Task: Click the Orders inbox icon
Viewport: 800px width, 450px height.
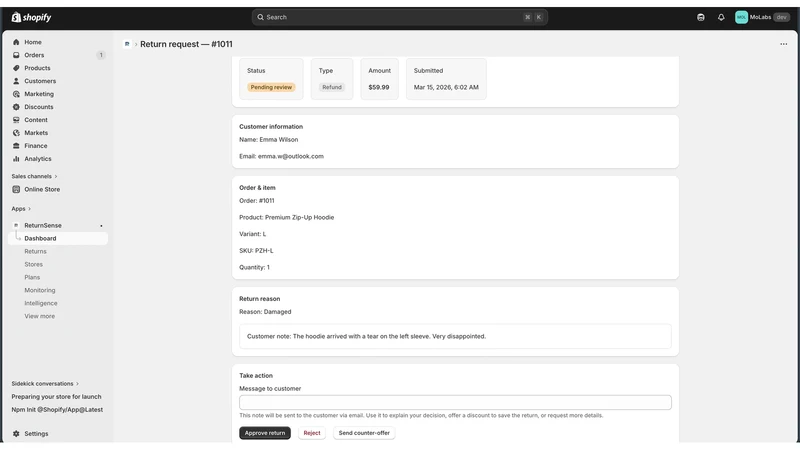Action: pyautogui.click(x=16, y=55)
